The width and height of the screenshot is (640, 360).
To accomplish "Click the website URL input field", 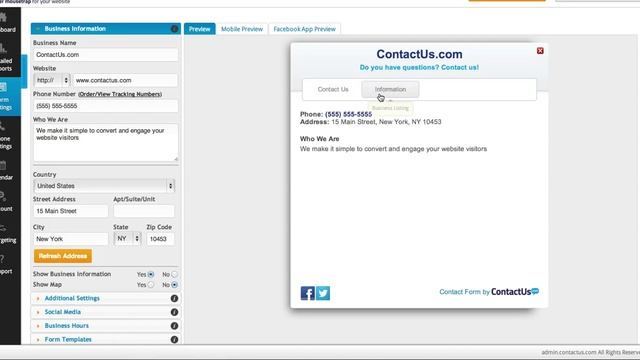I will pyautogui.click(x=125, y=80).
